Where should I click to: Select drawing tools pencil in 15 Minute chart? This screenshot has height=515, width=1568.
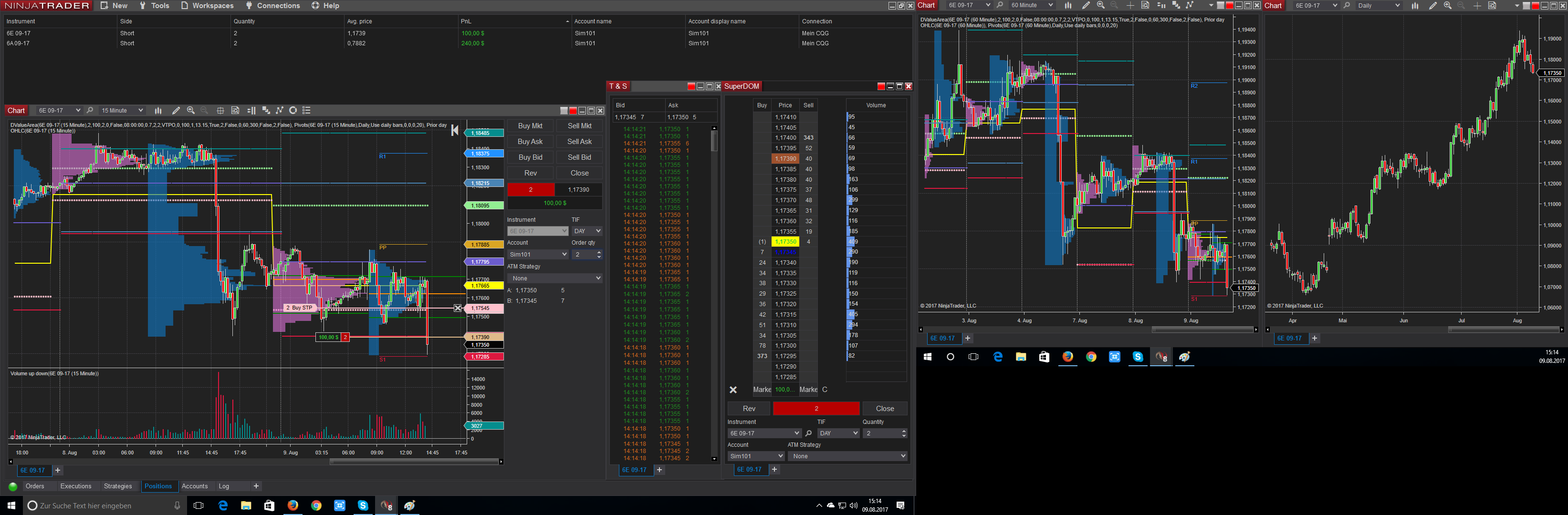click(176, 111)
